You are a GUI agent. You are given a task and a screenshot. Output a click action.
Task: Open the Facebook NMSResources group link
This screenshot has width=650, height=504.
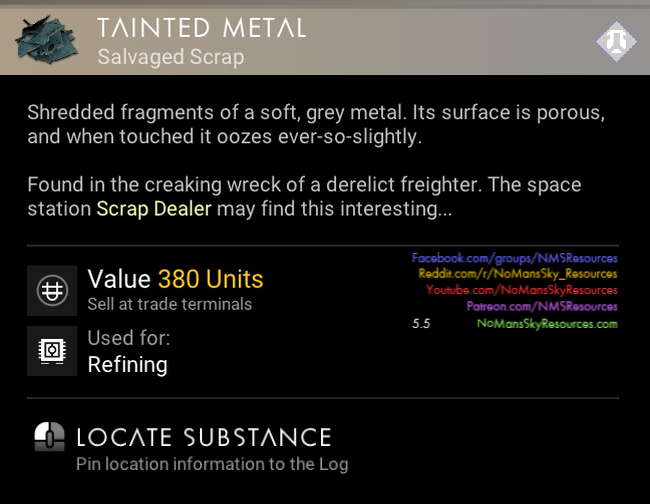pyautogui.click(x=514, y=258)
